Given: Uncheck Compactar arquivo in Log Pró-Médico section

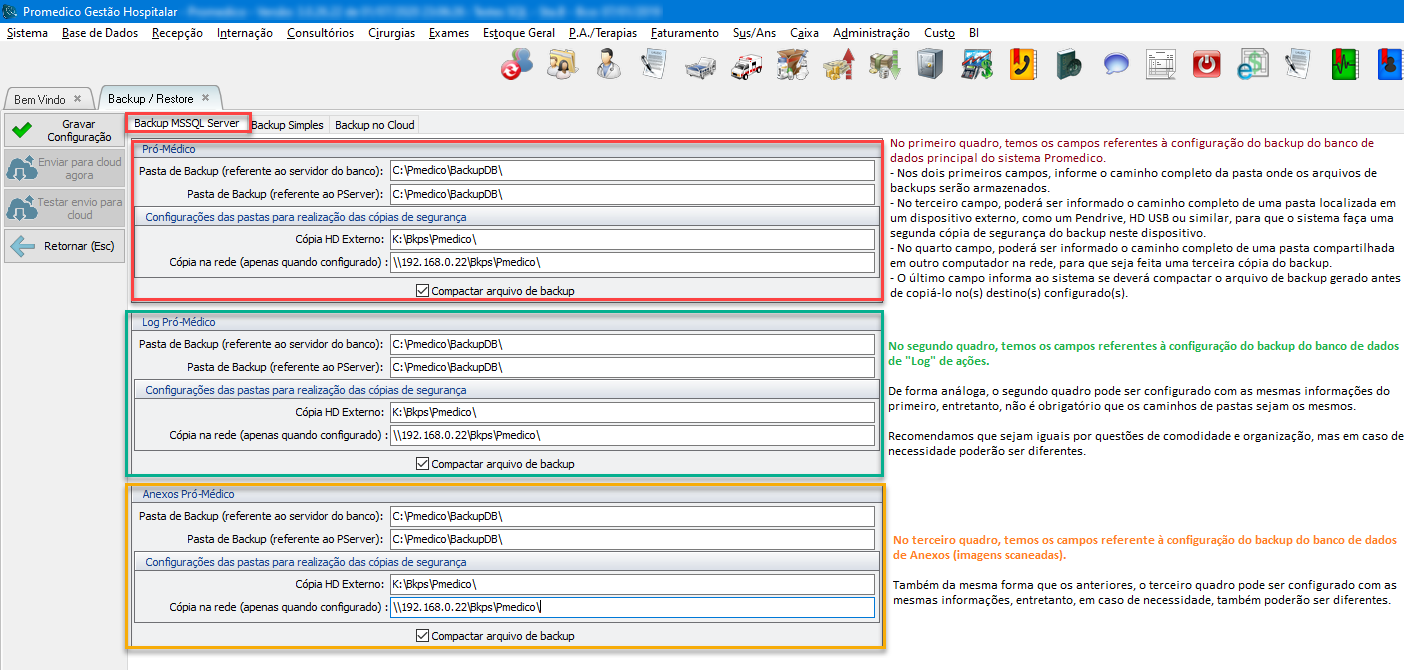Looking at the screenshot, I should tap(422, 464).
